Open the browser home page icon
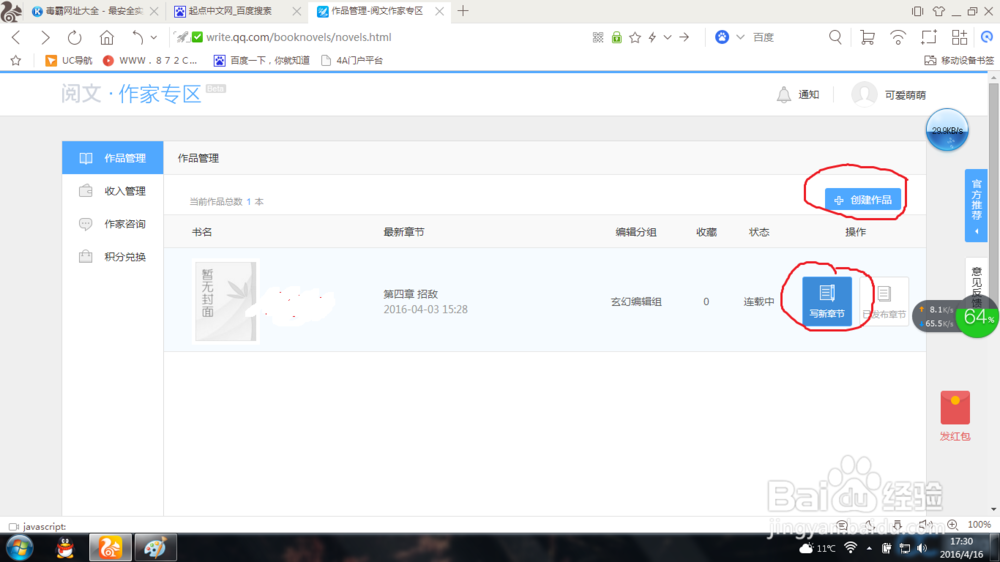Image resolution: width=1000 pixels, height=562 pixels. click(107, 38)
